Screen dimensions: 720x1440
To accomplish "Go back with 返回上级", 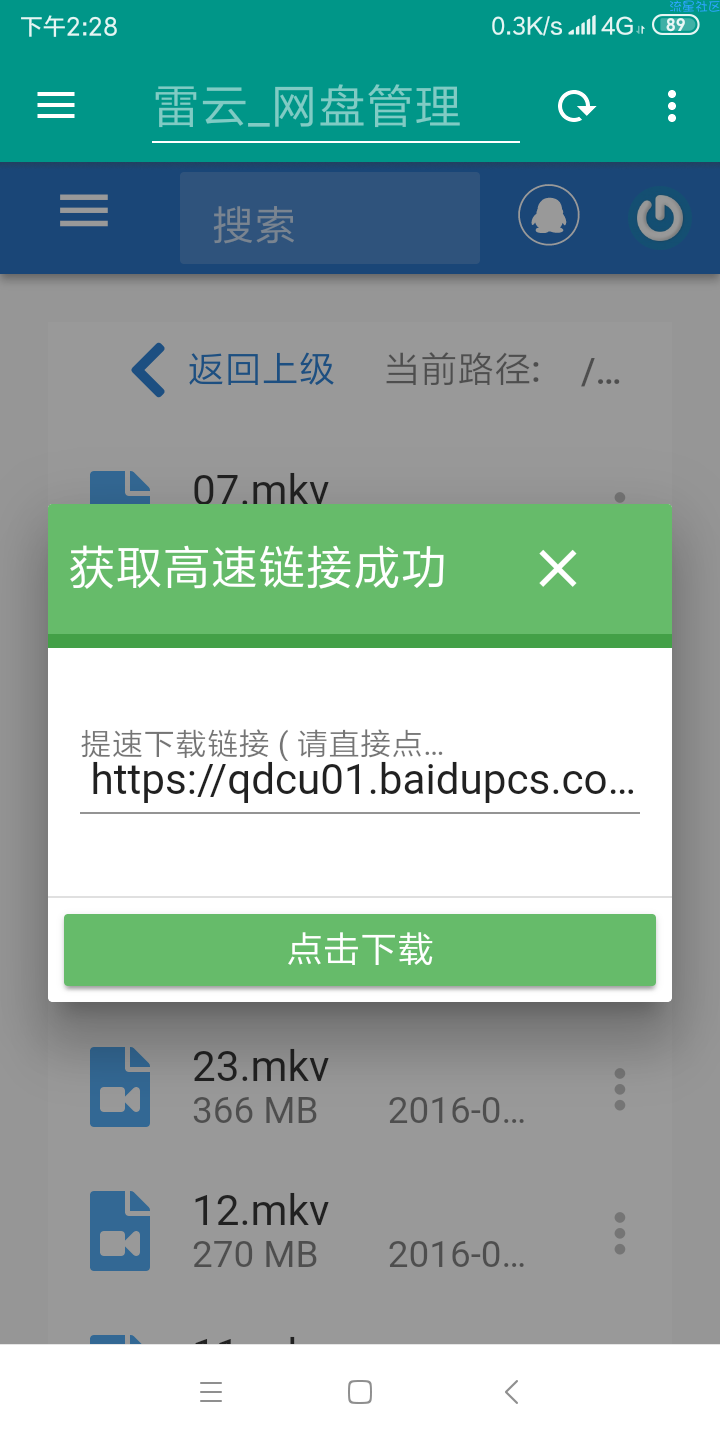I will coord(261,370).
